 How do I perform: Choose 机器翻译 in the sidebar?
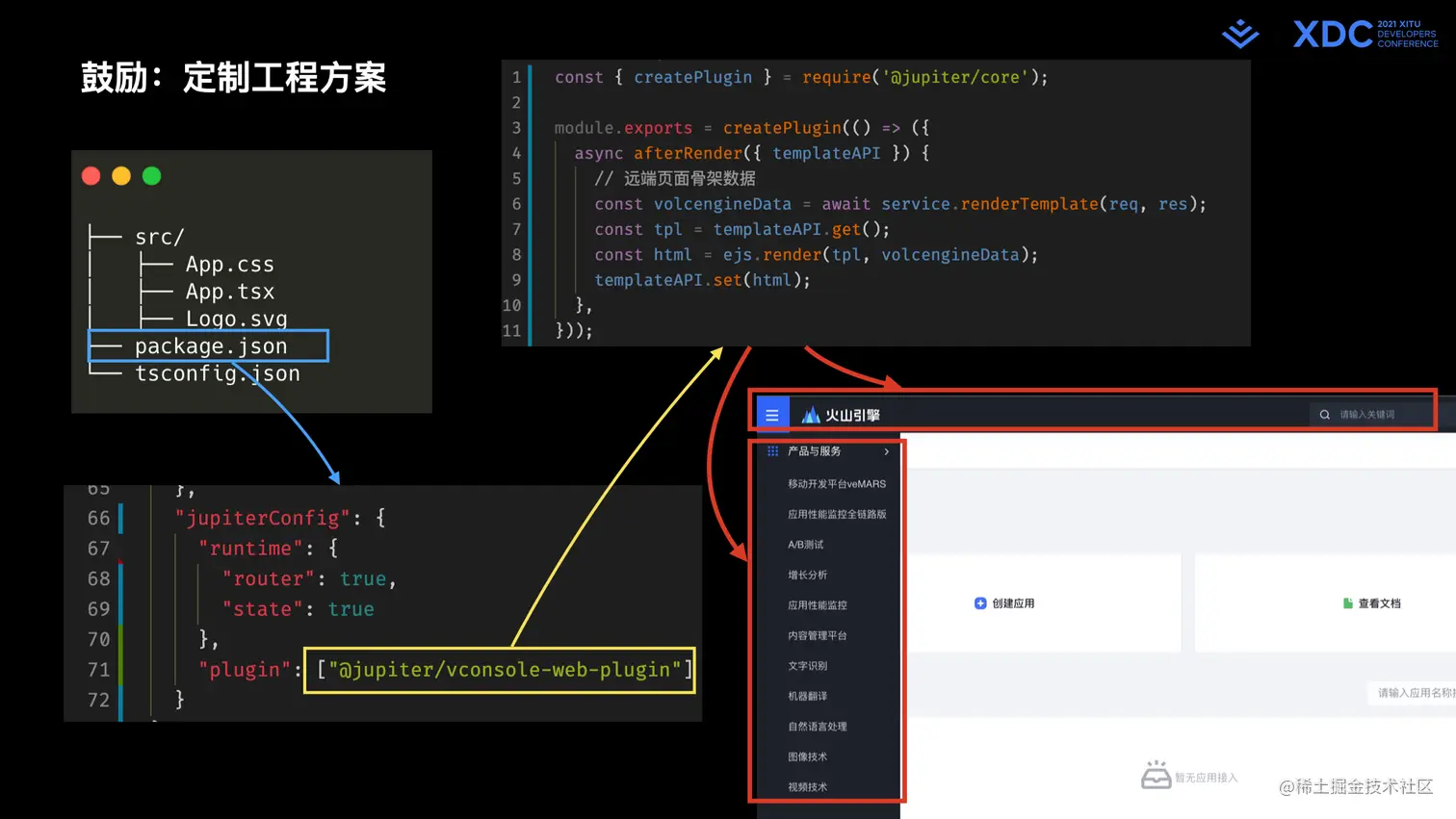pyautogui.click(x=807, y=696)
